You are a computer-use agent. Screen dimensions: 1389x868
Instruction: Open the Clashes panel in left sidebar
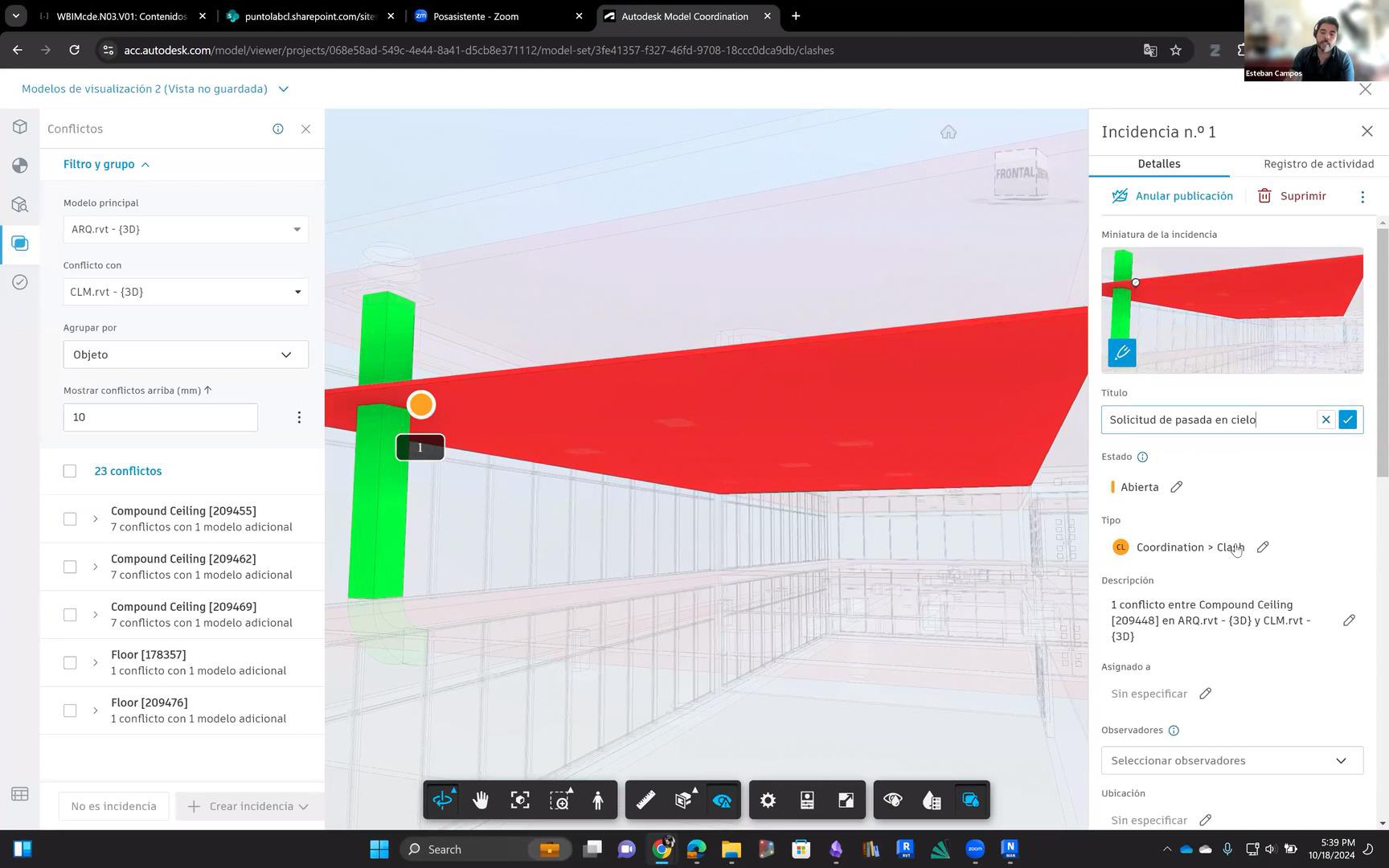point(20,244)
